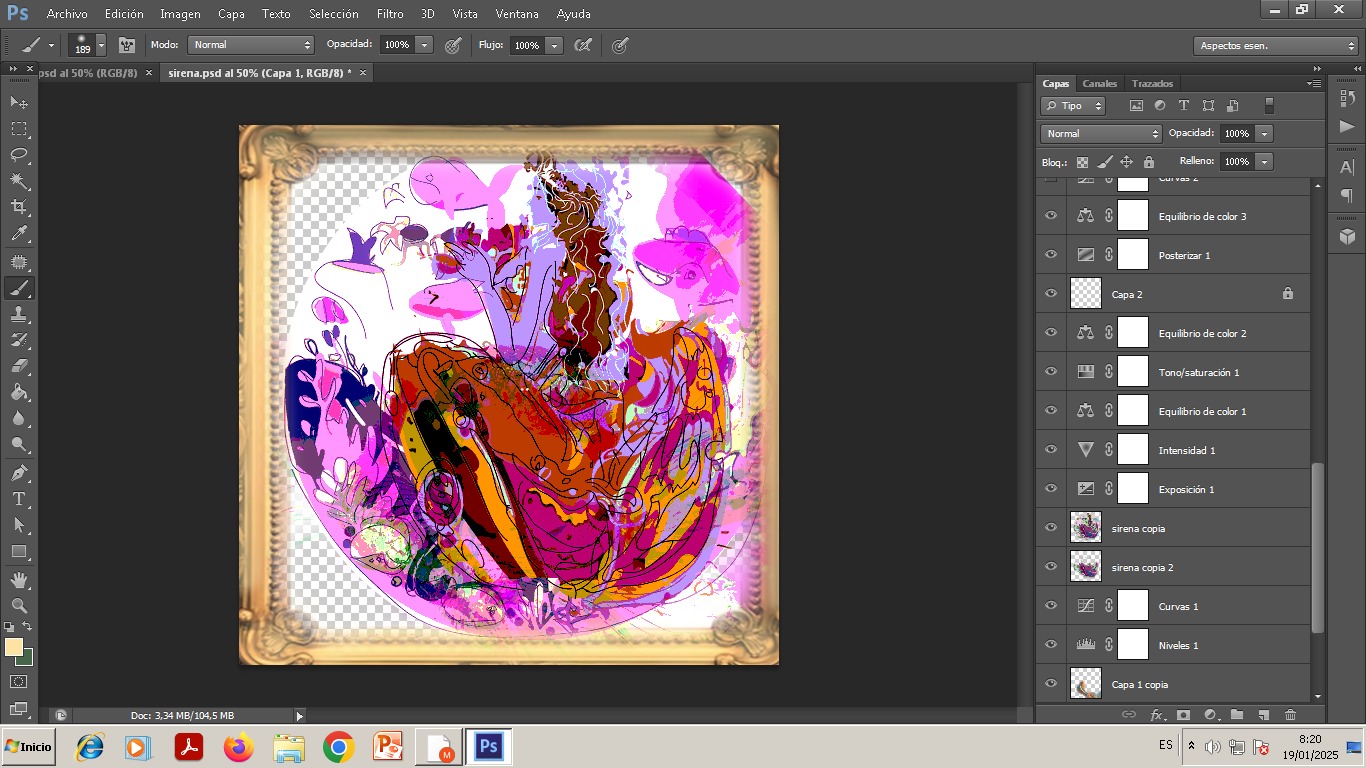1366x768 pixels.
Task: Delete layer with trash icon
Action: pos(1290,715)
